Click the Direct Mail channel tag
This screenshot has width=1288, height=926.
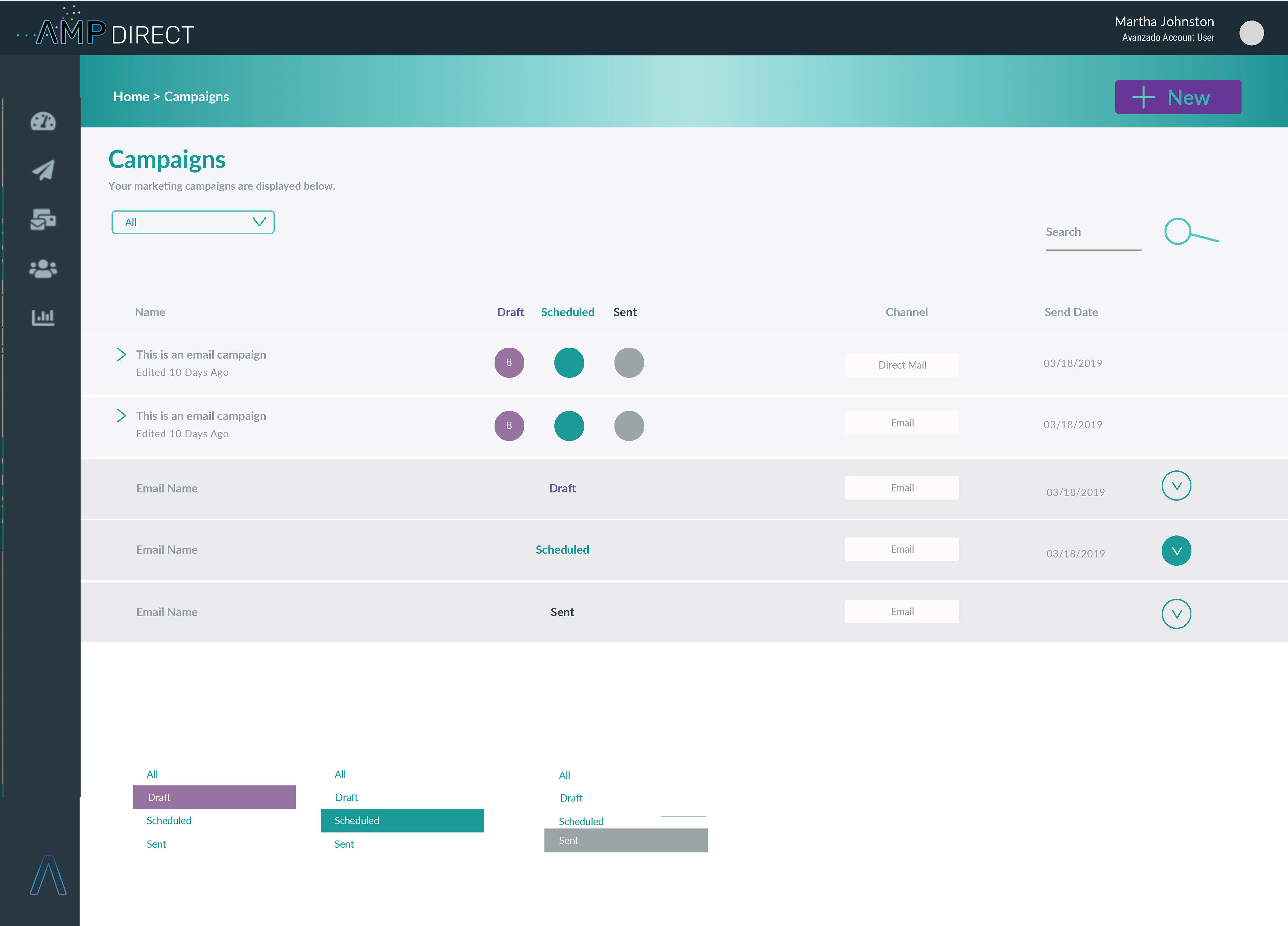902,365
